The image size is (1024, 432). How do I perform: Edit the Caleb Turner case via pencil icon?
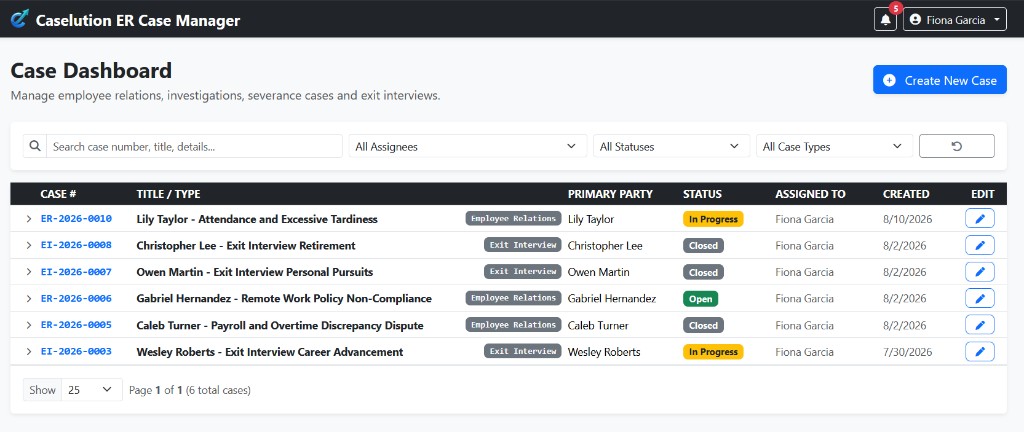pos(980,325)
